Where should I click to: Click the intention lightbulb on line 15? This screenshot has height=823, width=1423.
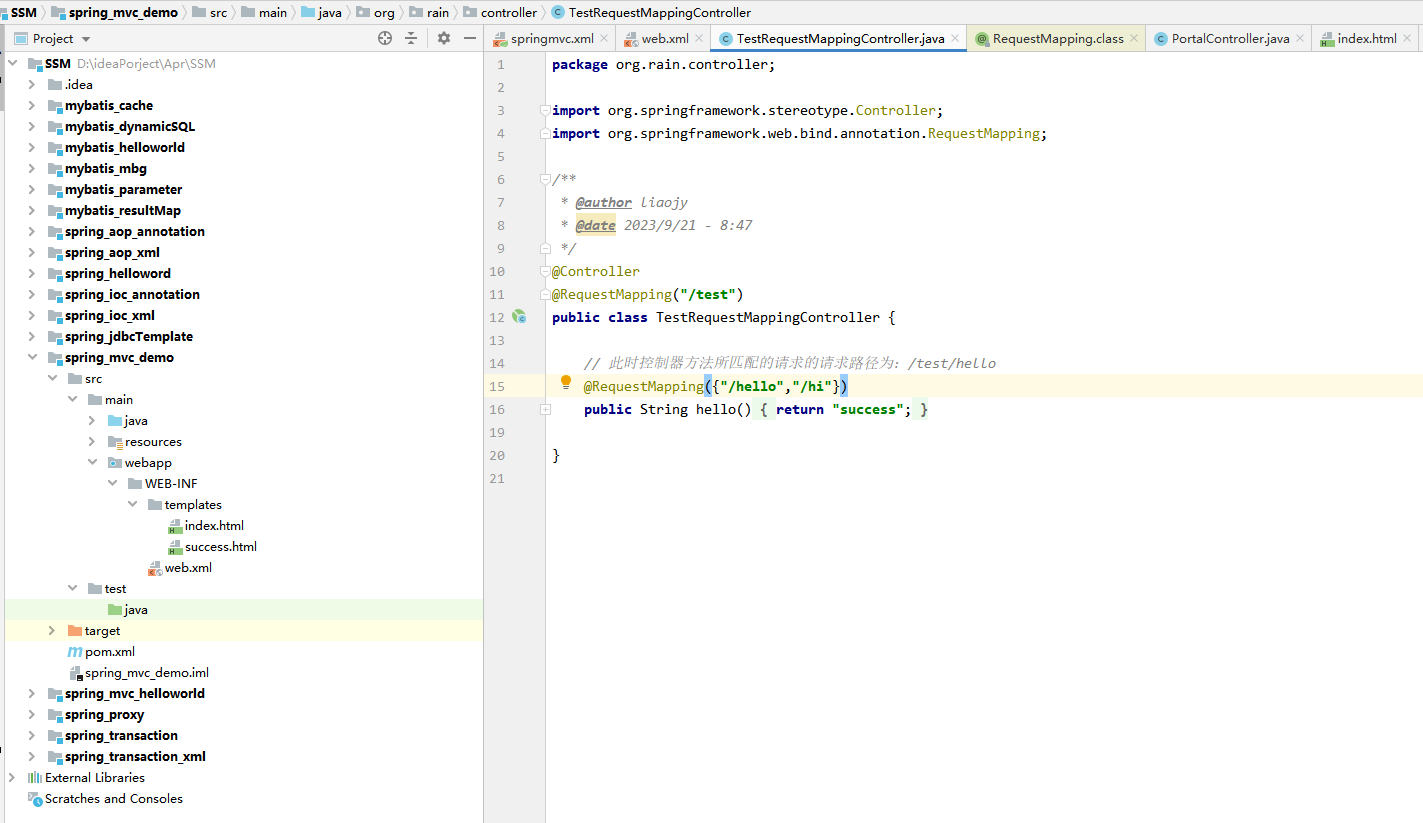(566, 383)
